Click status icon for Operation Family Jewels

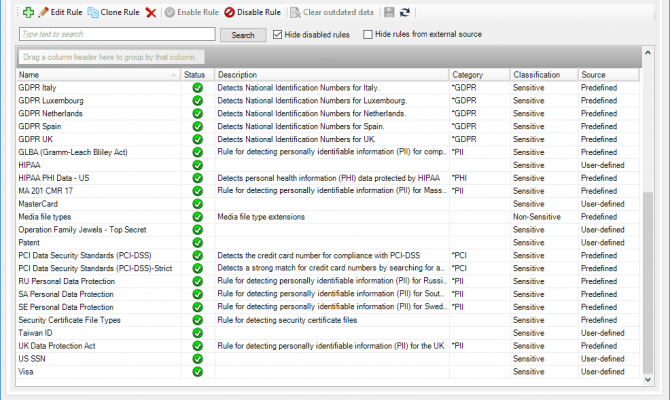pyautogui.click(x=197, y=229)
